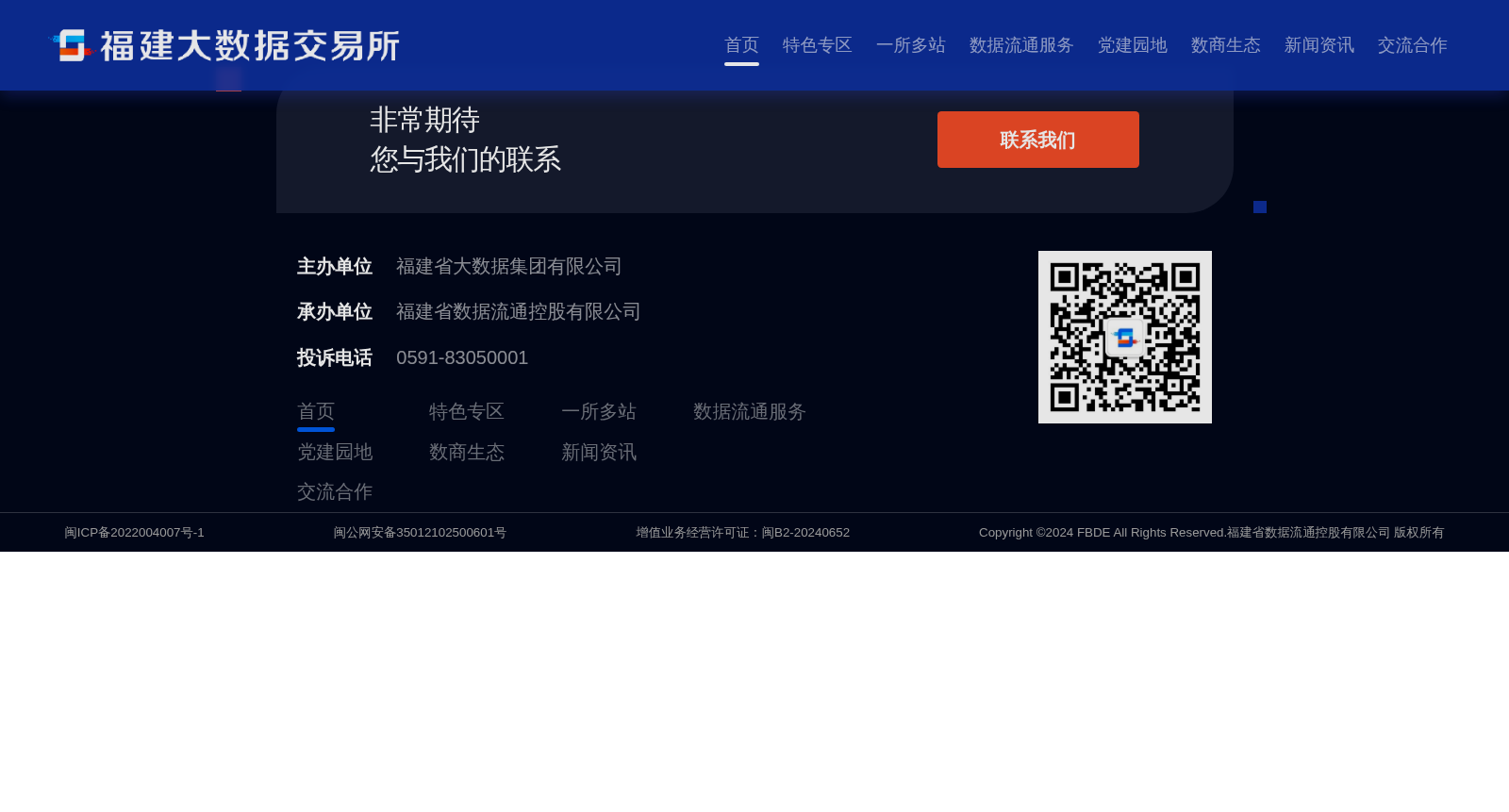Open 一所多站 footer link
1509x812 pixels.
(599, 411)
